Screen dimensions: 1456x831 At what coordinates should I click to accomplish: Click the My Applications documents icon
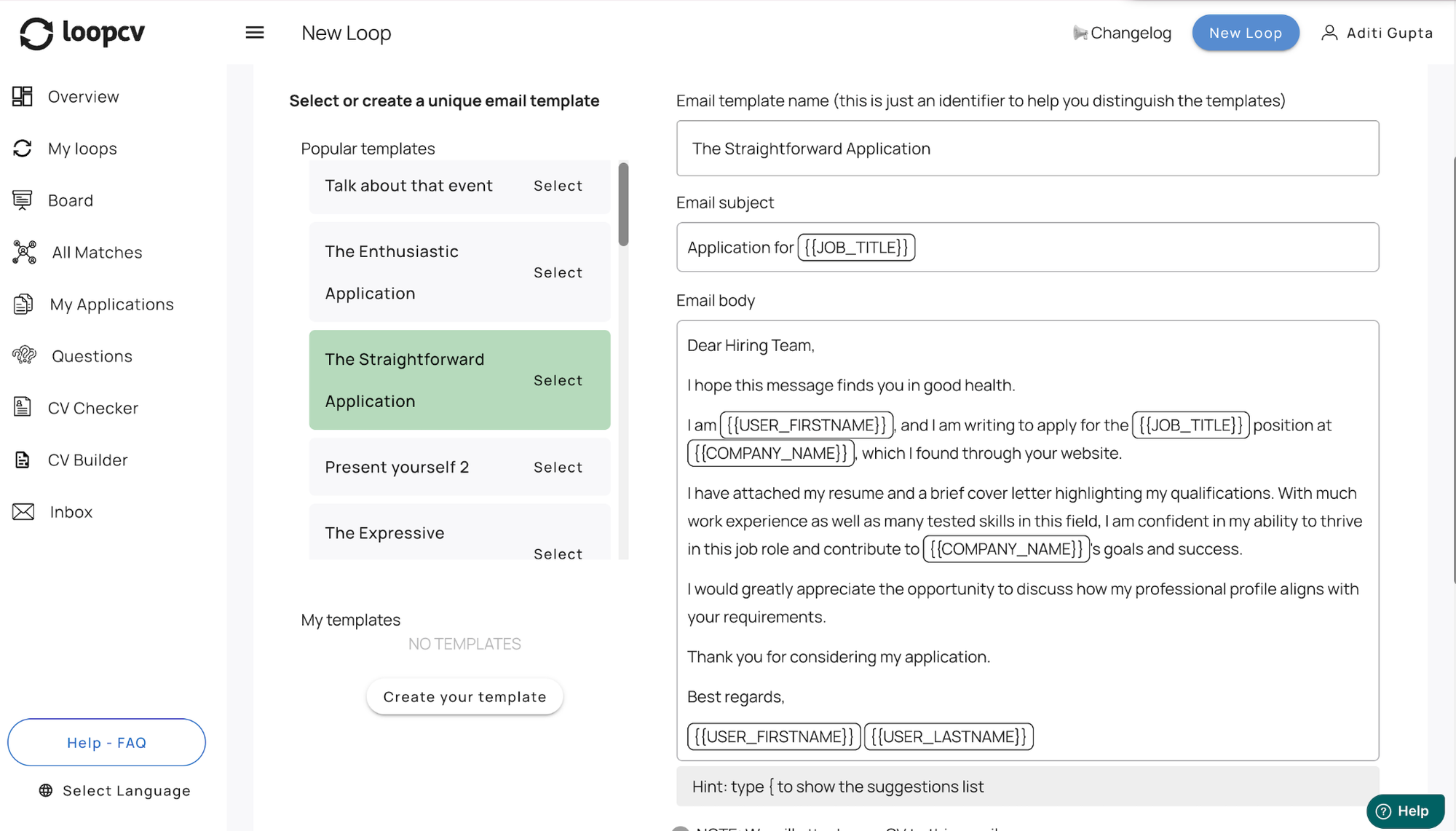coord(23,304)
